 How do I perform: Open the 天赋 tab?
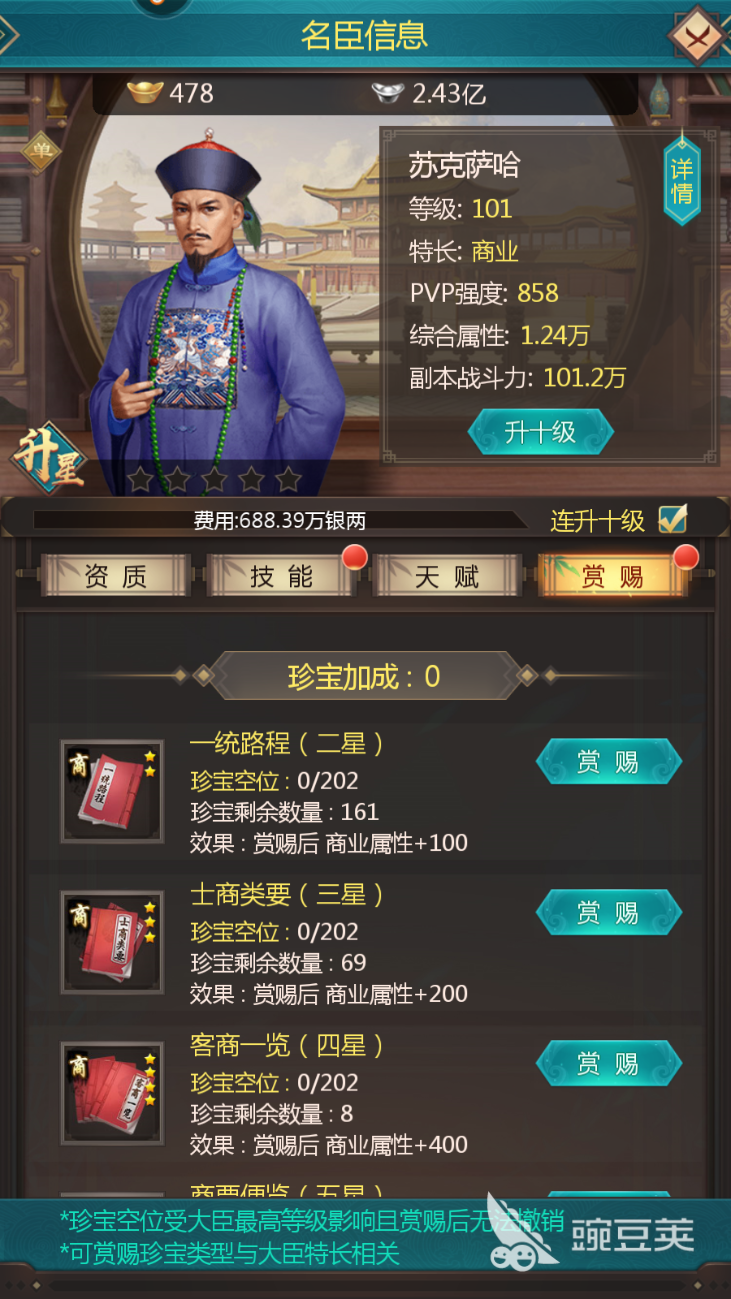click(x=447, y=576)
